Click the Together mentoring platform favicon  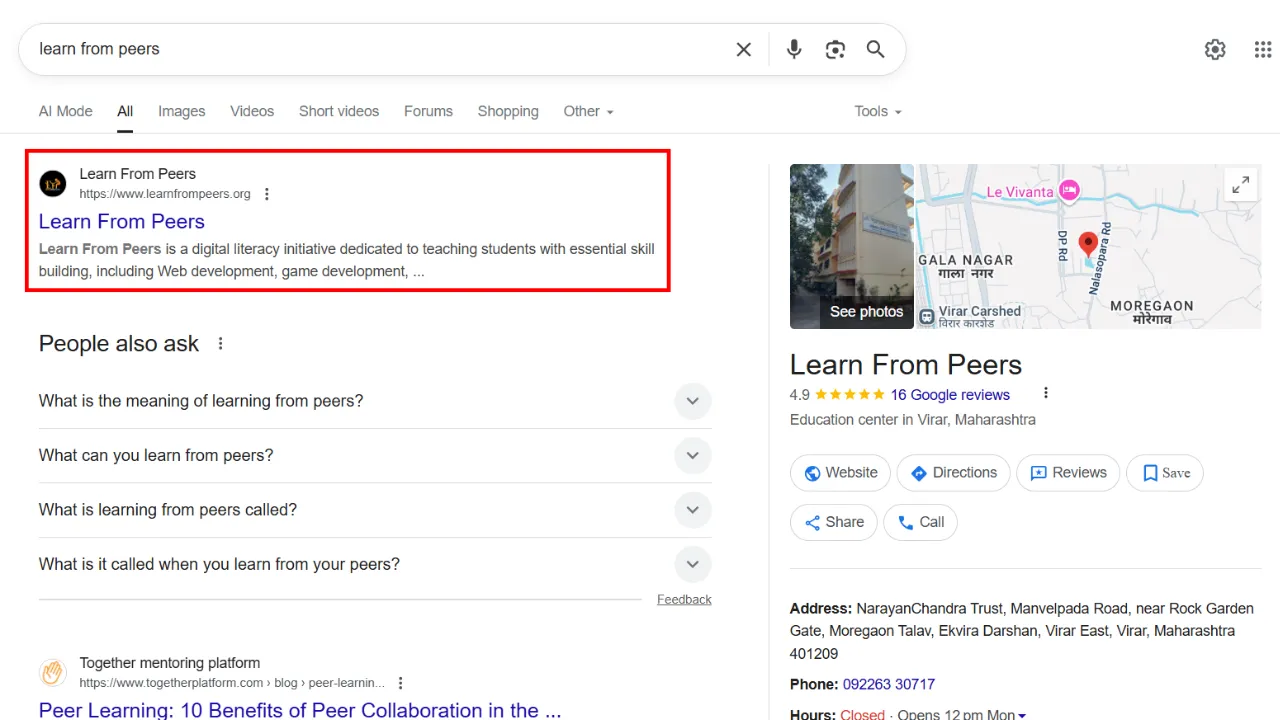click(52, 673)
